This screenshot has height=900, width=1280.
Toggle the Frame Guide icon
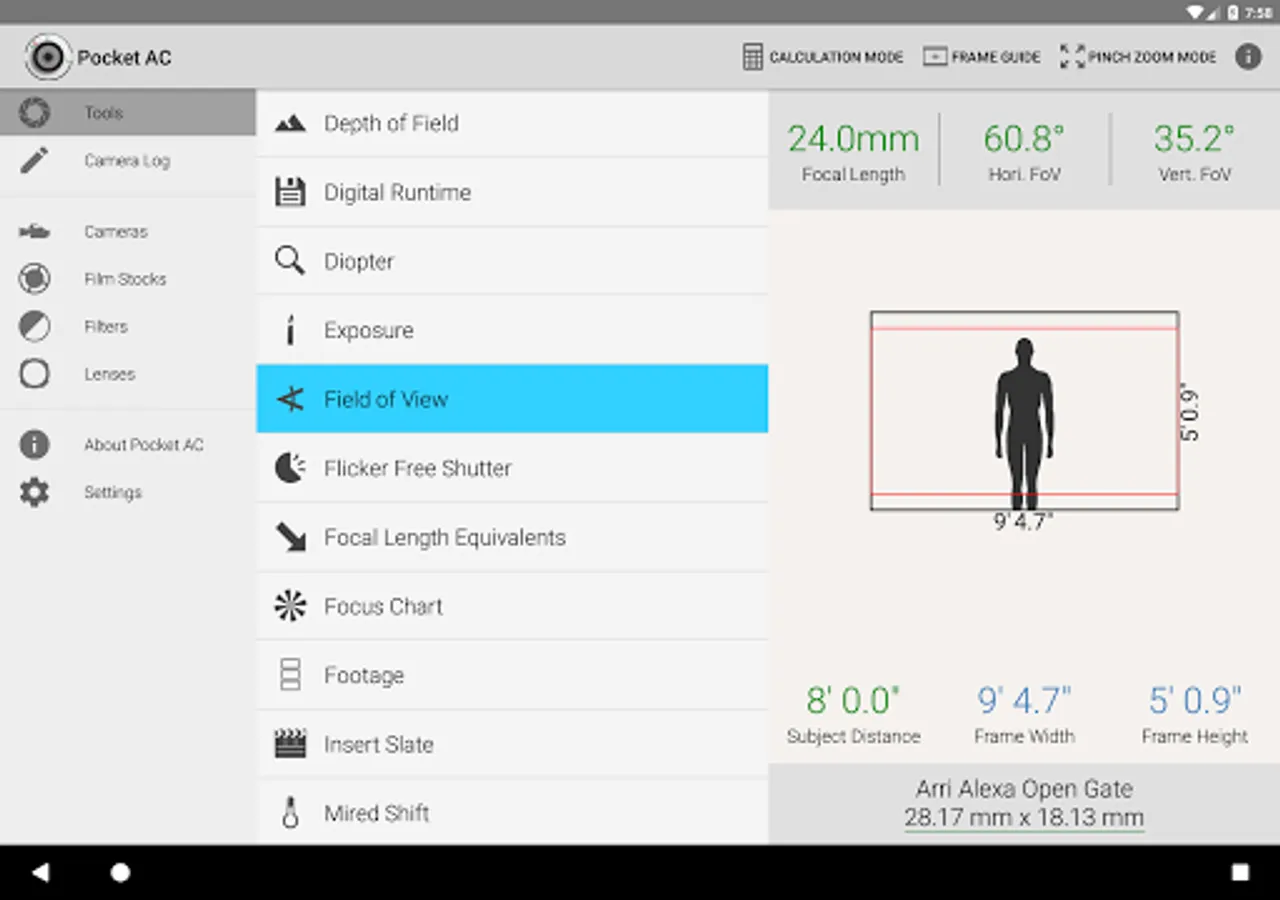pos(935,57)
